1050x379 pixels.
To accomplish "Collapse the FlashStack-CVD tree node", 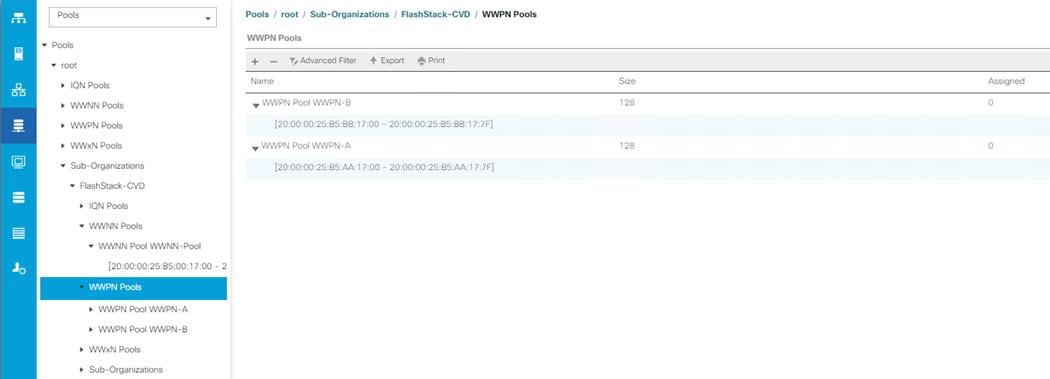I will click(72, 185).
